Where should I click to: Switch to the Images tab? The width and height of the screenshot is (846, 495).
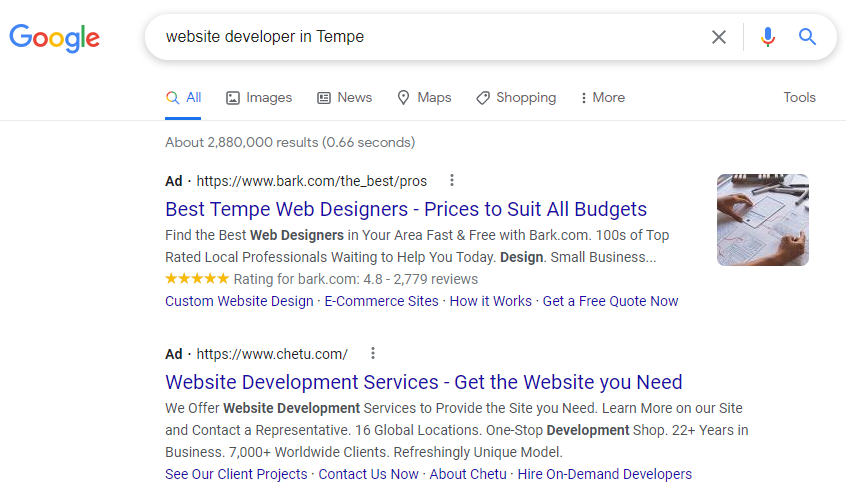point(259,98)
